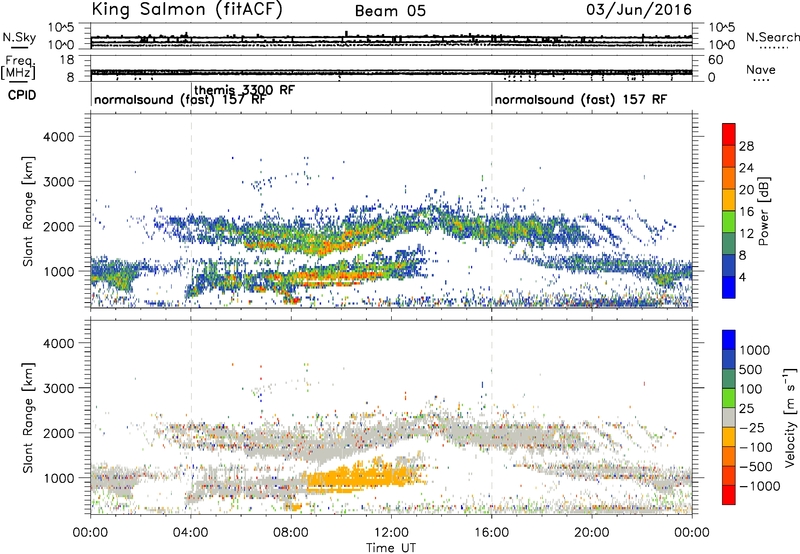Click the '18' frequency axis tick label
Viewport: 800px width, 554px height.
point(67,60)
